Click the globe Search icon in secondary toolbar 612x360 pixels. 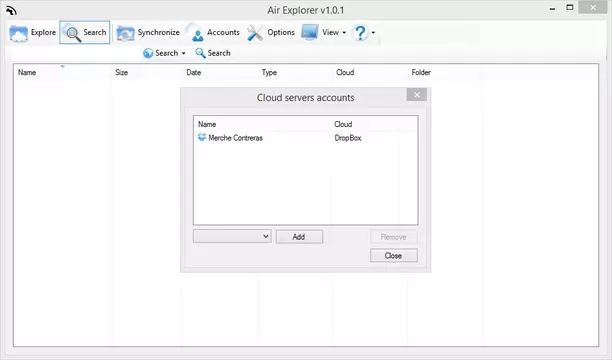pos(148,53)
